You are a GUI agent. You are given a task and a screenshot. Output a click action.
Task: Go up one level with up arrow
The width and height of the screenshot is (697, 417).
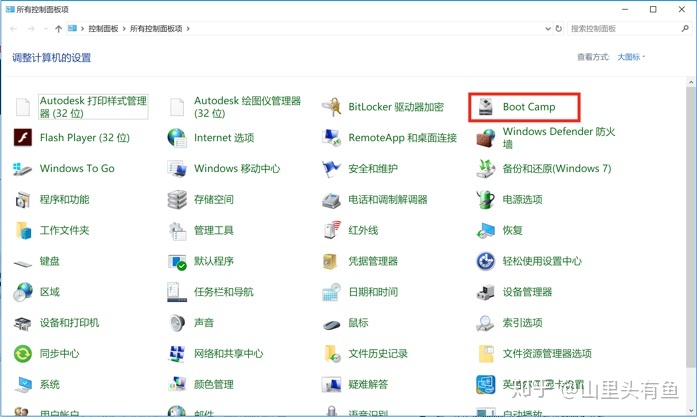[x=58, y=29]
